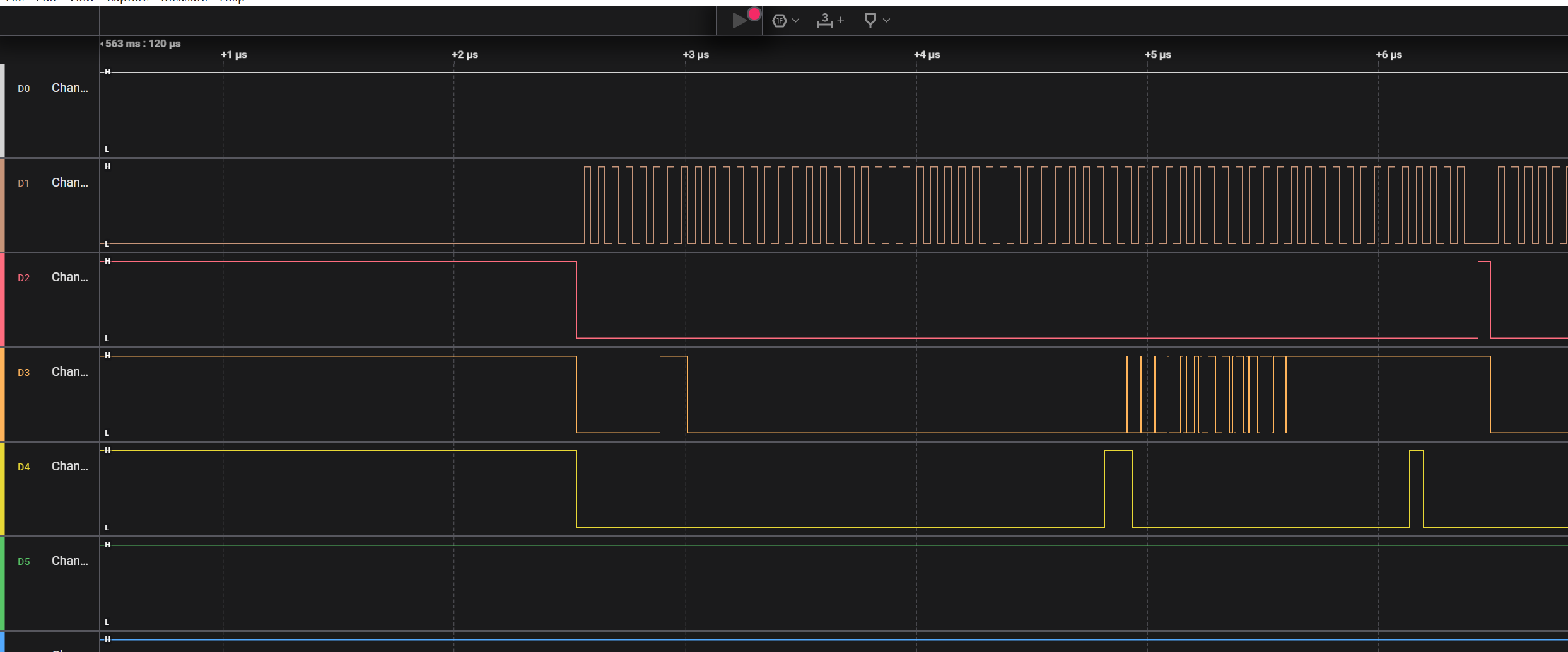The image size is (1568, 652).
Task: Click the +1 µs ruler label
Action: click(x=233, y=55)
